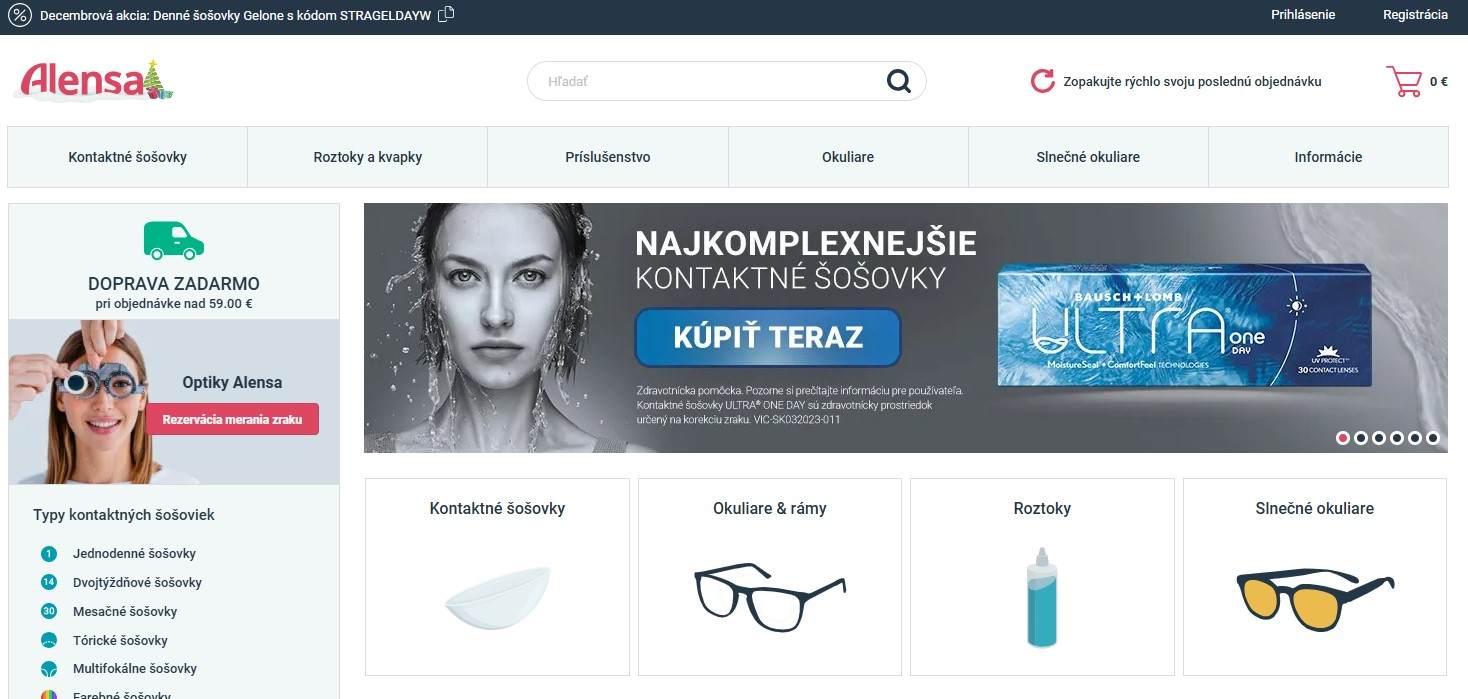This screenshot has height=699, width=1468.
Task: Open the Jednodenné šošovky sidebar link
Action: [134, 553]
